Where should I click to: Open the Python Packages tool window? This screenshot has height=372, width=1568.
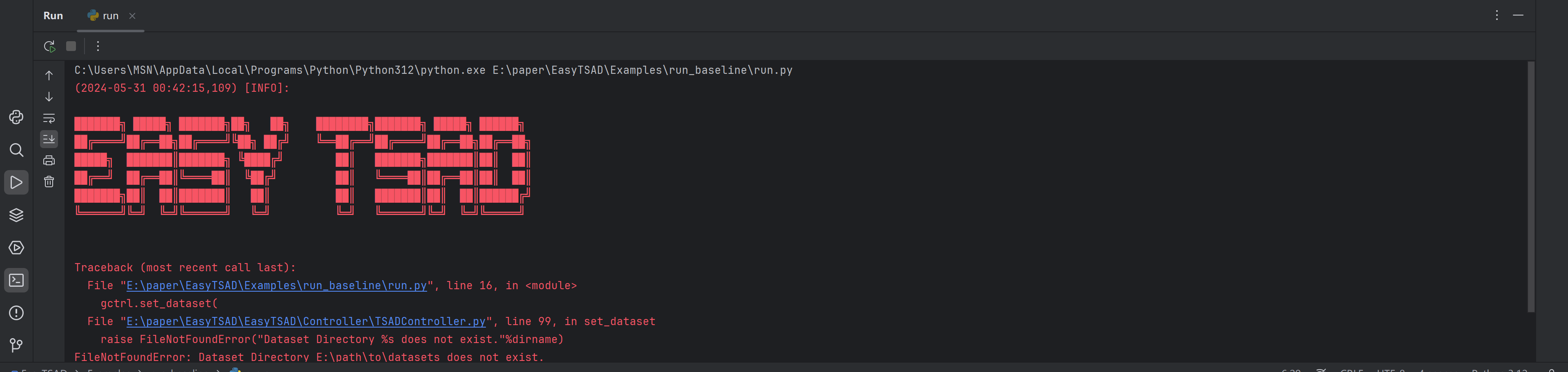click(16, 215)
